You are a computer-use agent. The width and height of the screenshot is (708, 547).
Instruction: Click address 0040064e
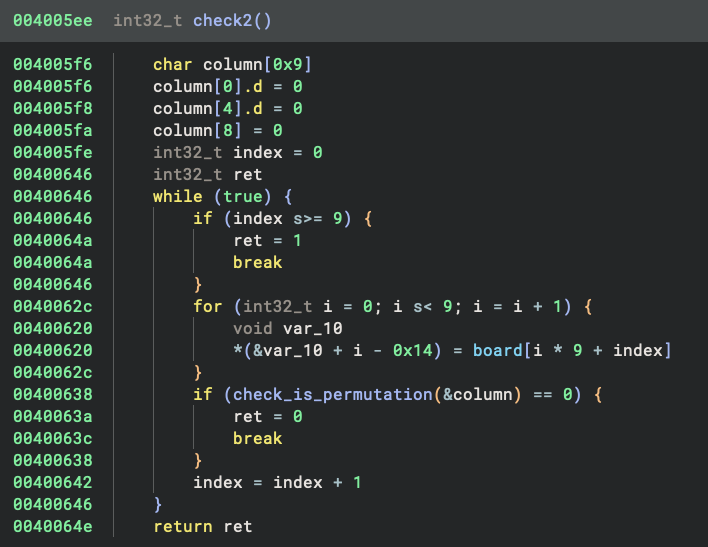(53, 527)
